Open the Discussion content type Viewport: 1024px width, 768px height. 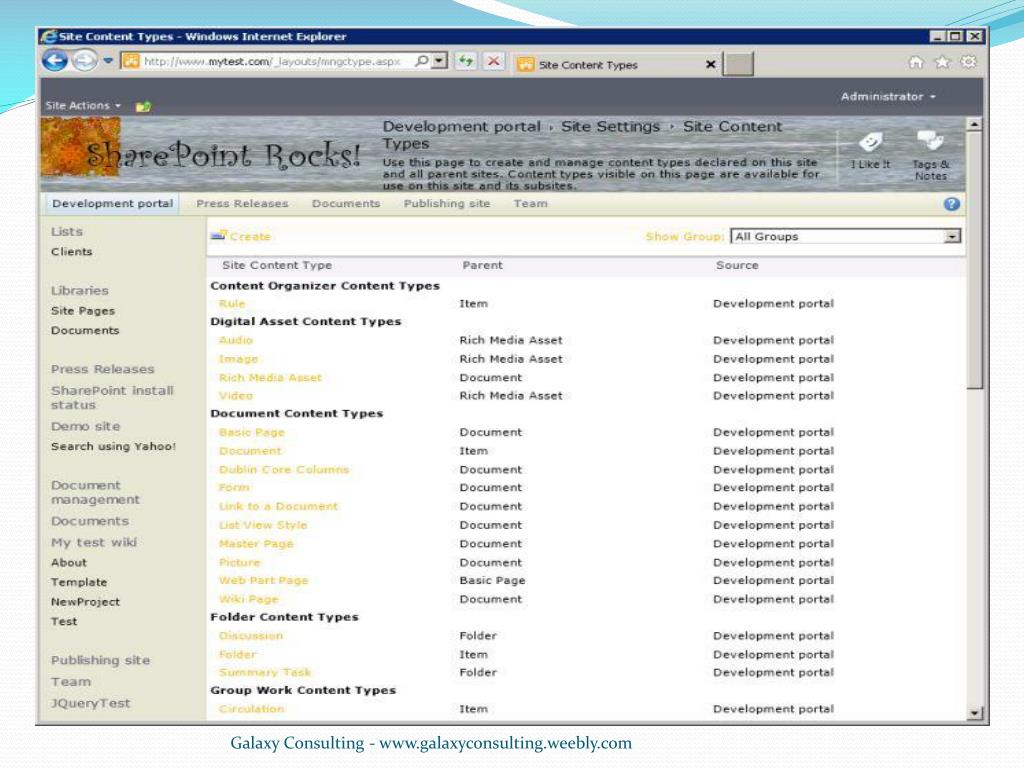click(251, 636)
